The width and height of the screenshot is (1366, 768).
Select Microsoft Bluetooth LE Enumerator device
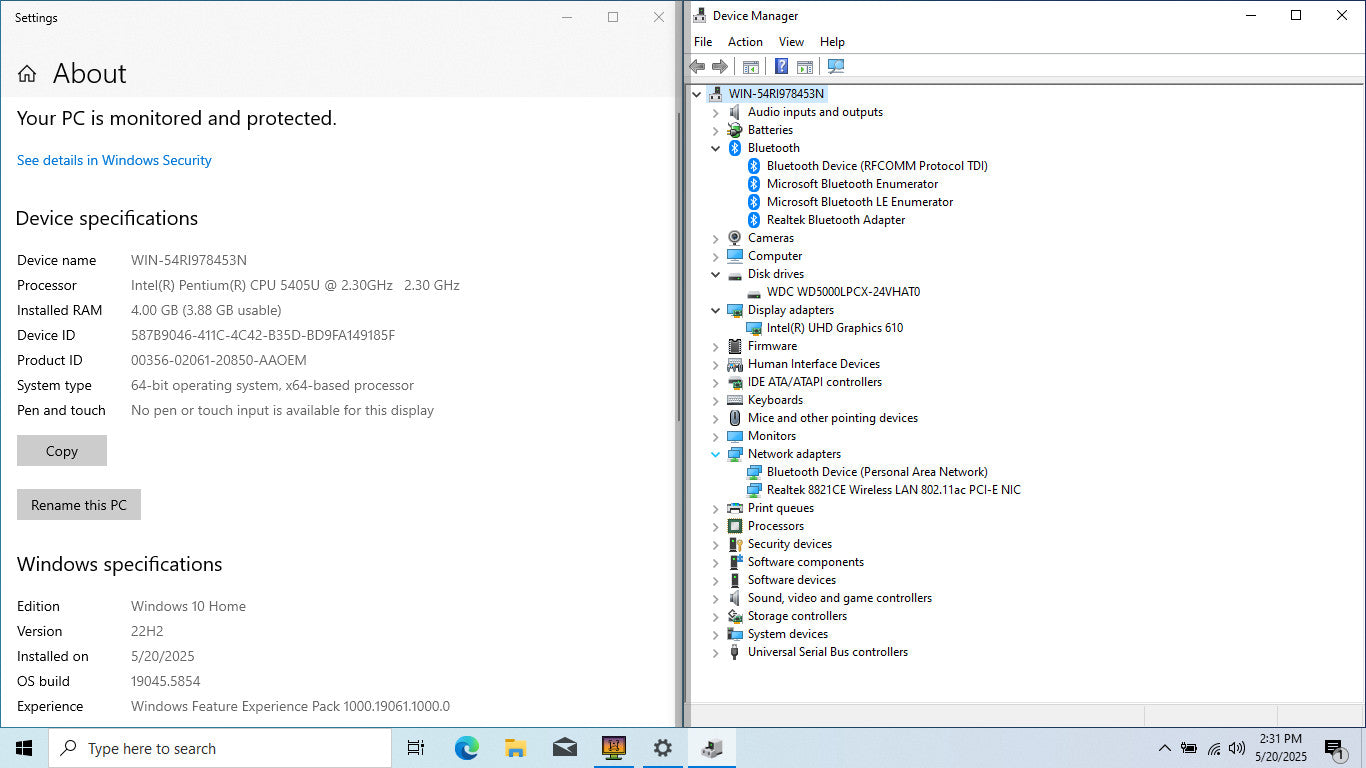[860, 202]
